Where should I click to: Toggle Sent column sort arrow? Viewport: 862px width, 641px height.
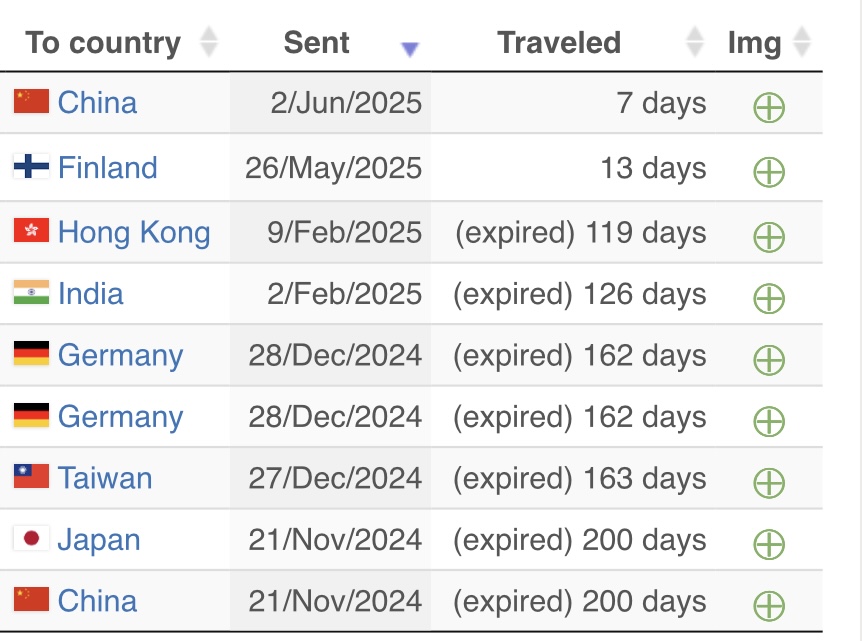(410, 49)
